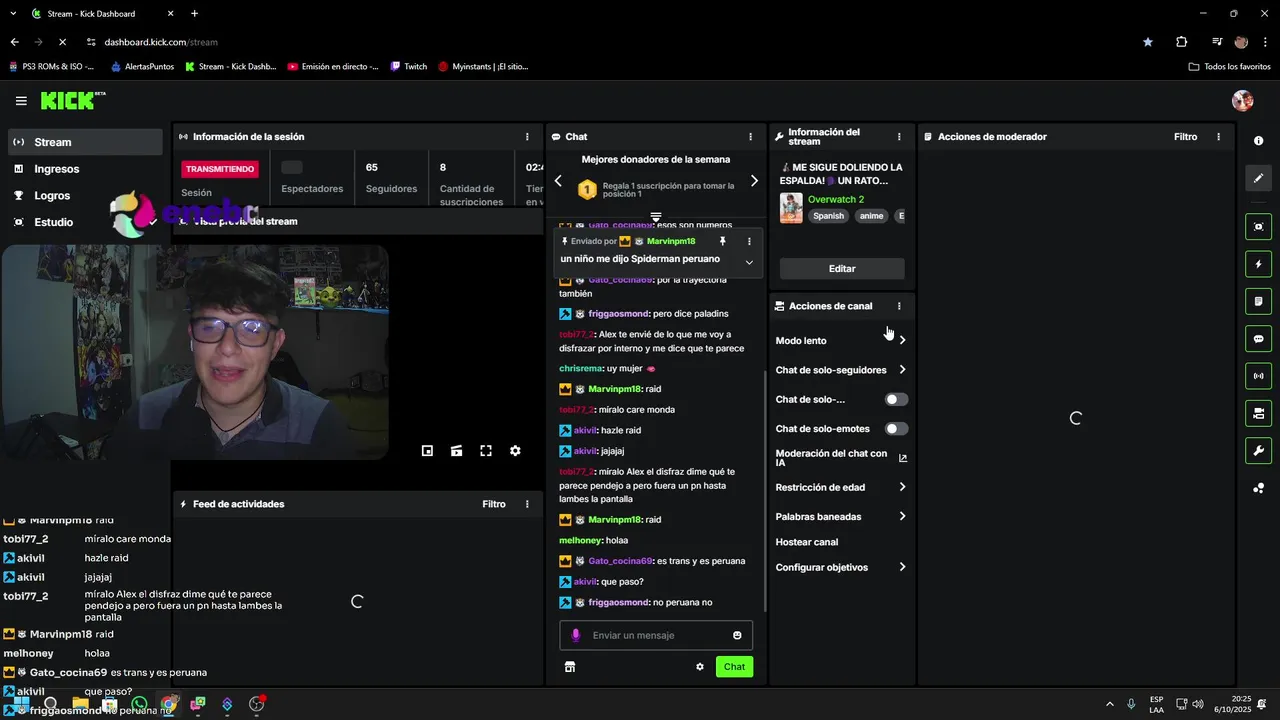The height and width of the screenshot is (720, 1280).
Task: Open OBS Studio from the taskbar
Action: pos(256,704)
